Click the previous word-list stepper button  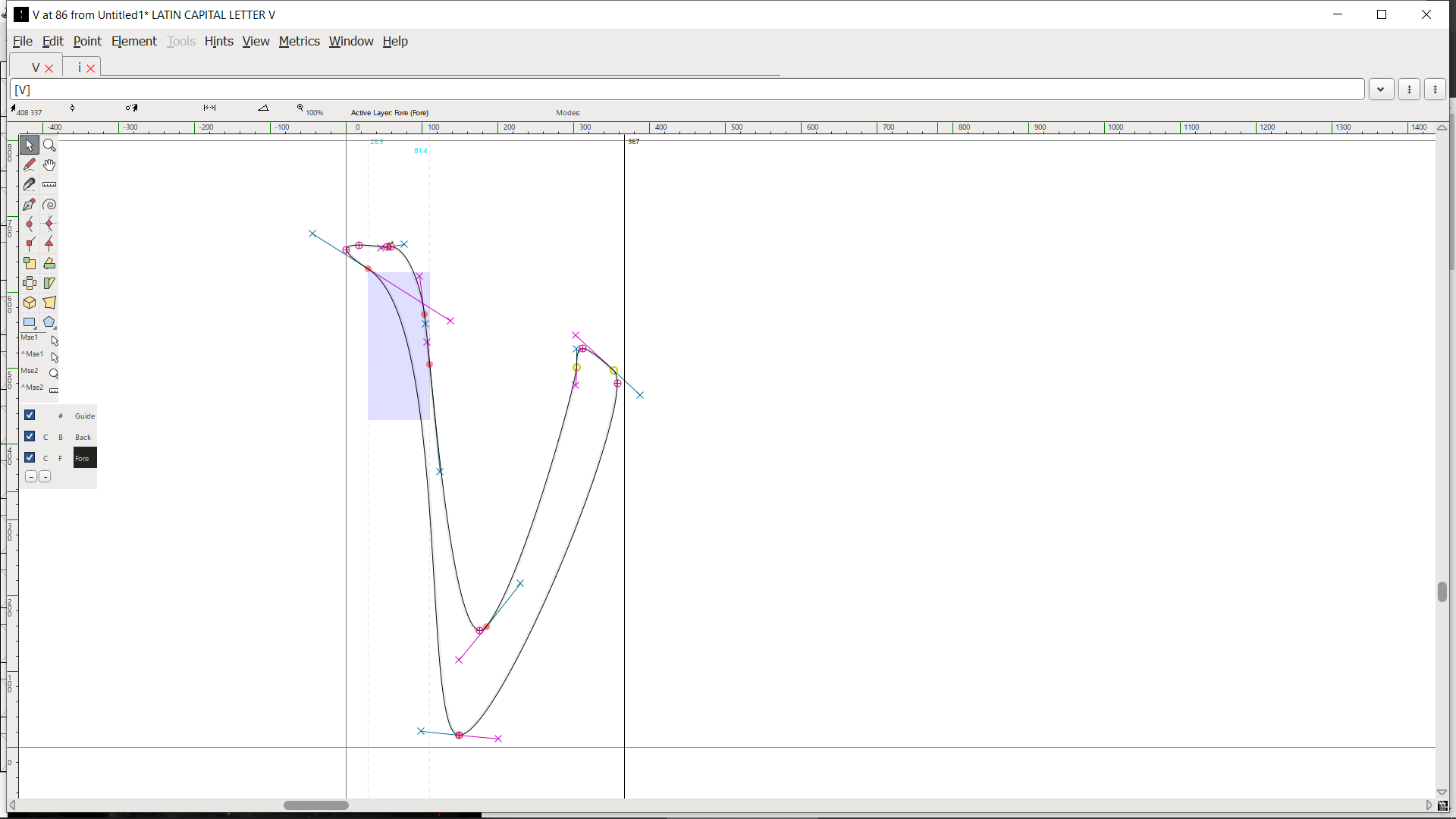tap(1410, 89)
